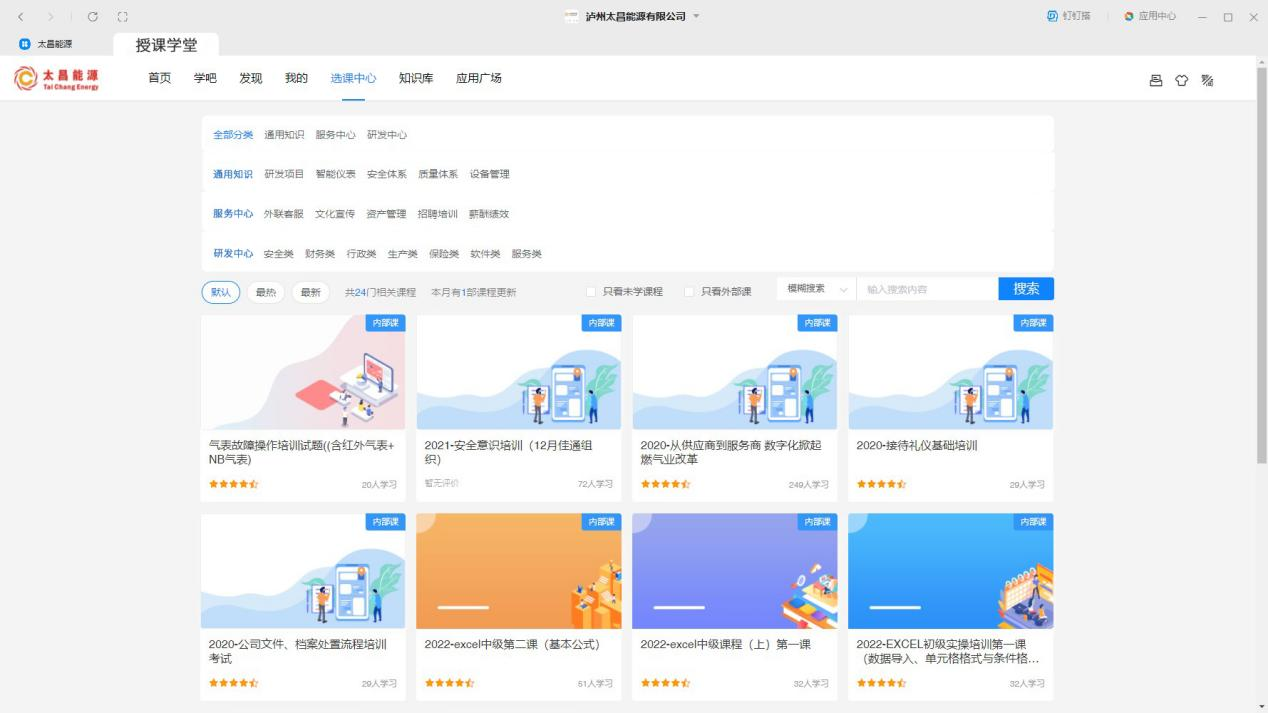Go to the 应用广场 nav tab
Screen dimensions: 1268x713
click(479, 78)
